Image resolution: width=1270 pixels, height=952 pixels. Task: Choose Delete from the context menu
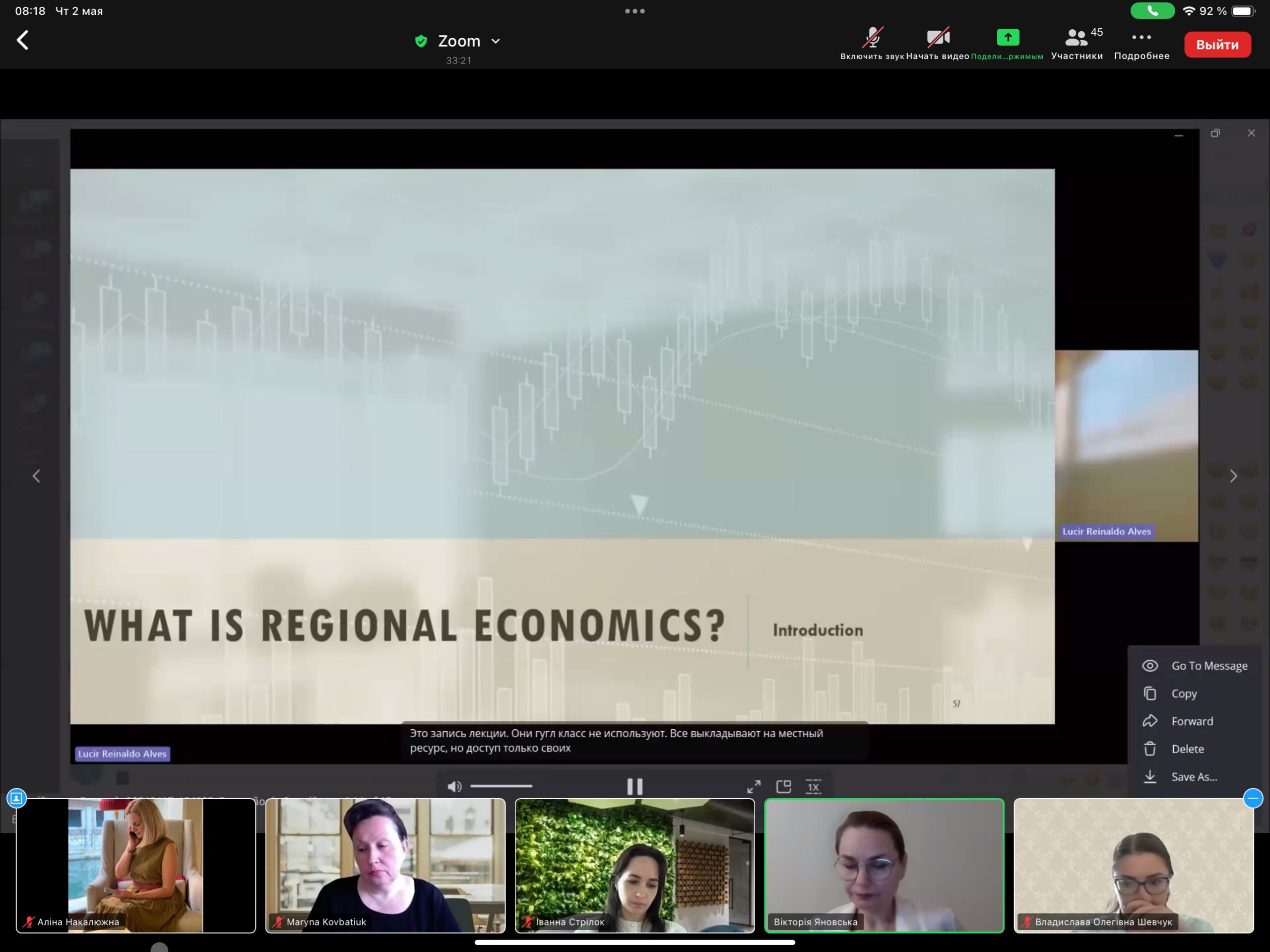click(1195, 749)
